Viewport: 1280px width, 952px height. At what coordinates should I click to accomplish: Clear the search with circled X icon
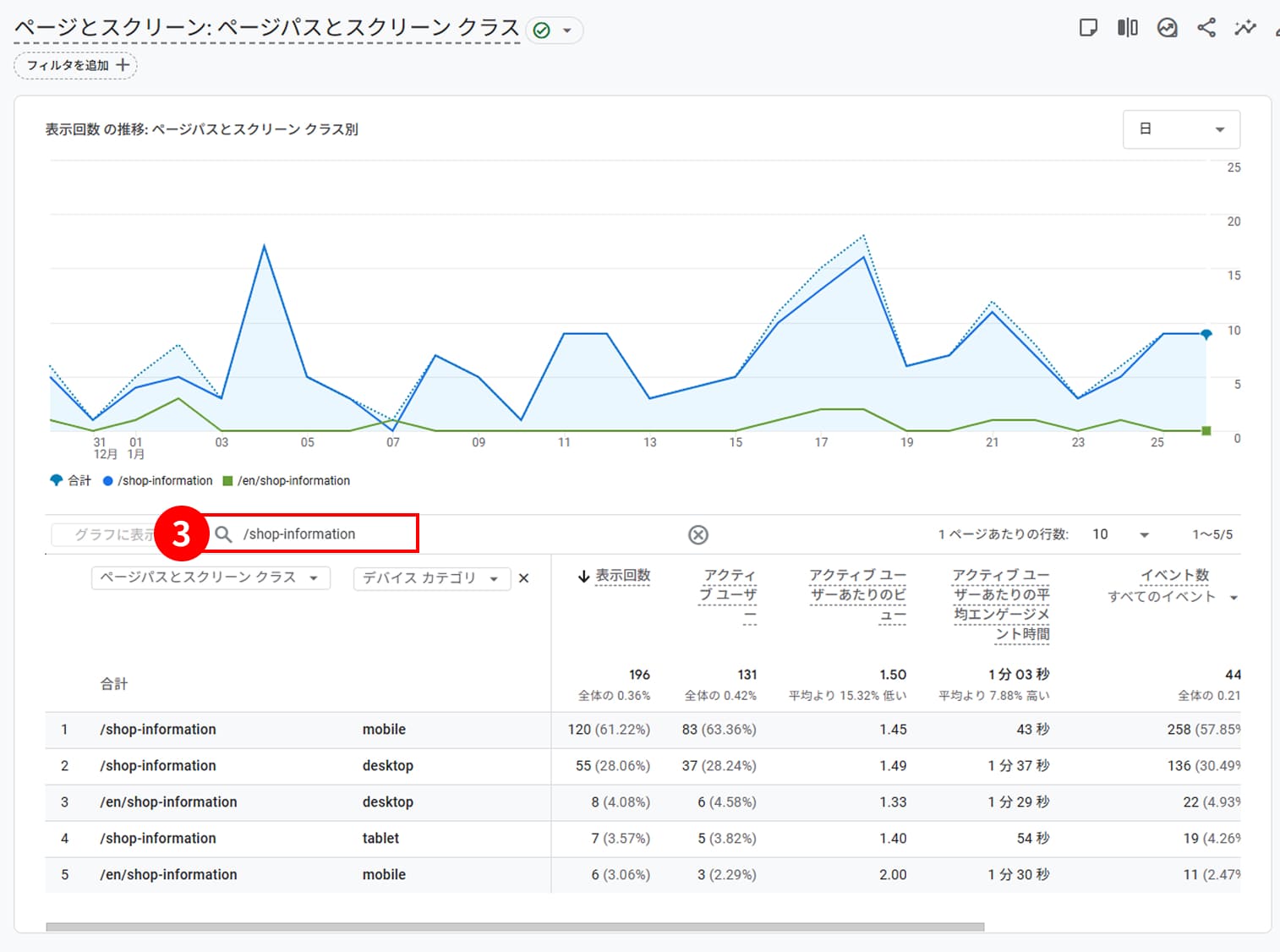click(697, 534)
